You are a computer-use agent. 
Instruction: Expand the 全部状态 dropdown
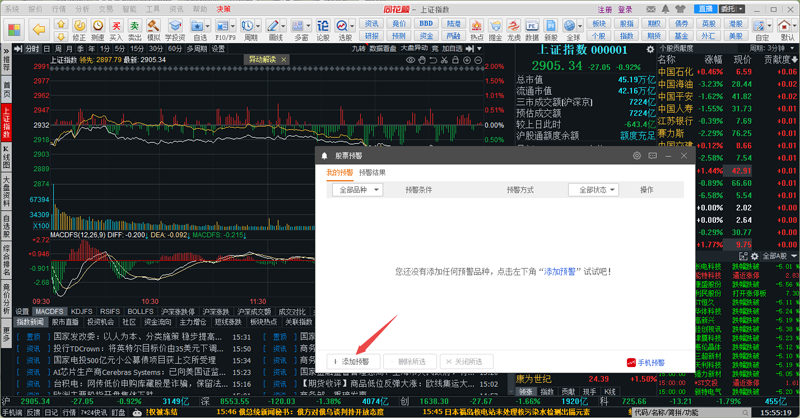pos(593,190)
